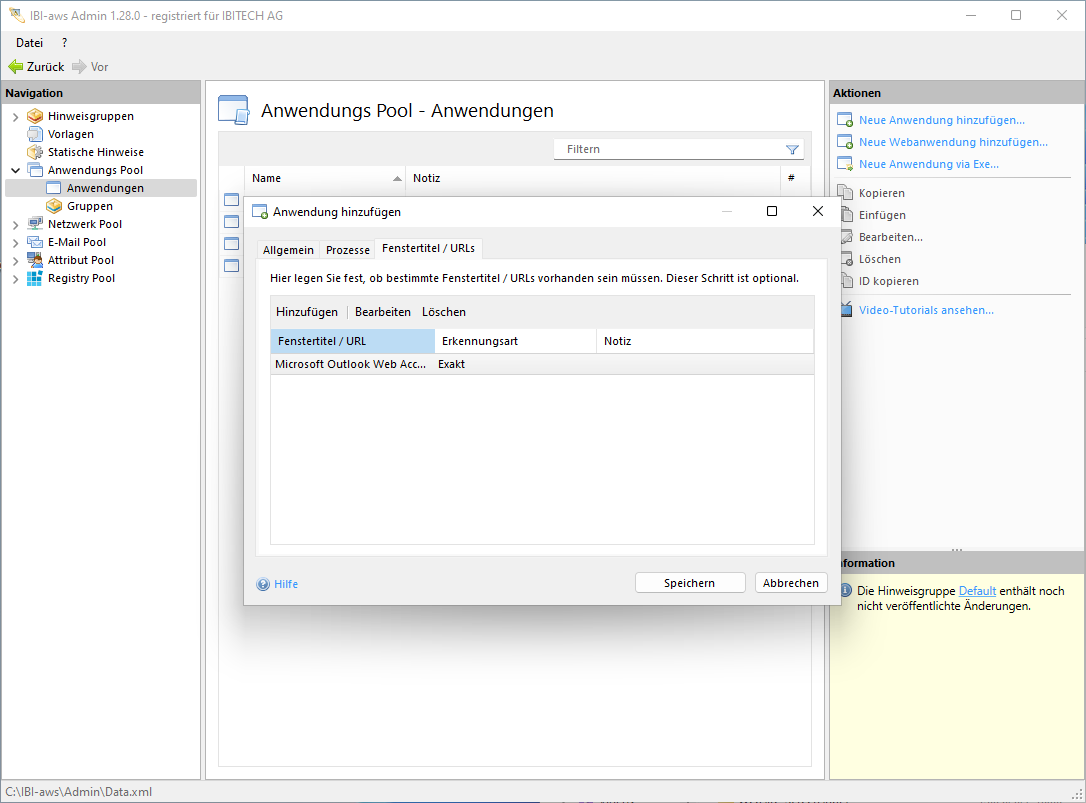Select the Microsoft Outlook Web Access row

[x=350, y=365]
